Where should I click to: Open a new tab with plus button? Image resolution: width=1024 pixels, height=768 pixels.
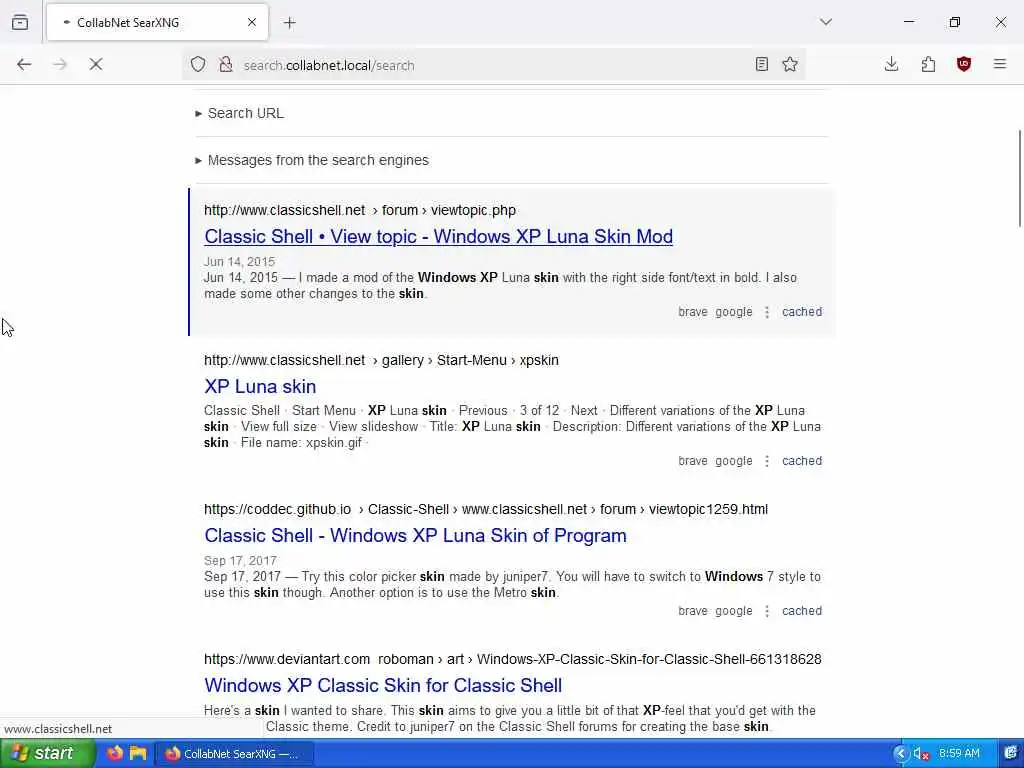pyautogui.click(x=290, y=23)
